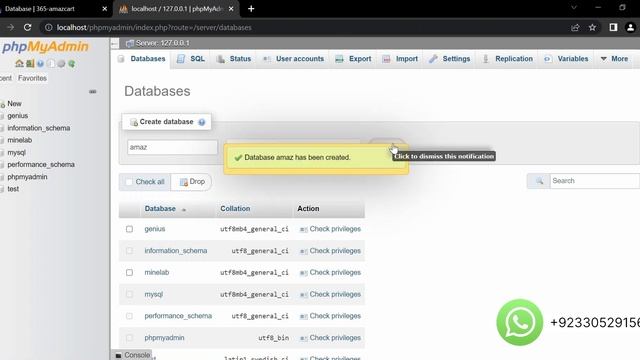
Task: Open mysql database link in table
Action: [153, 294]
